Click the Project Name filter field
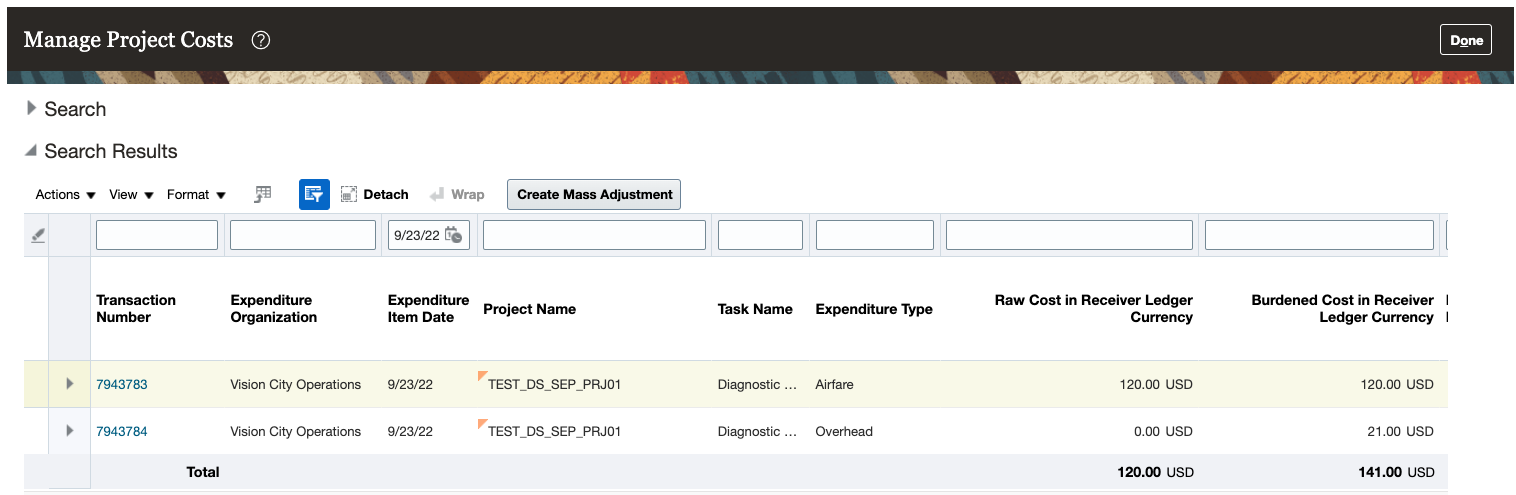This screenshot has width=1516, height=495. (594, 235)
